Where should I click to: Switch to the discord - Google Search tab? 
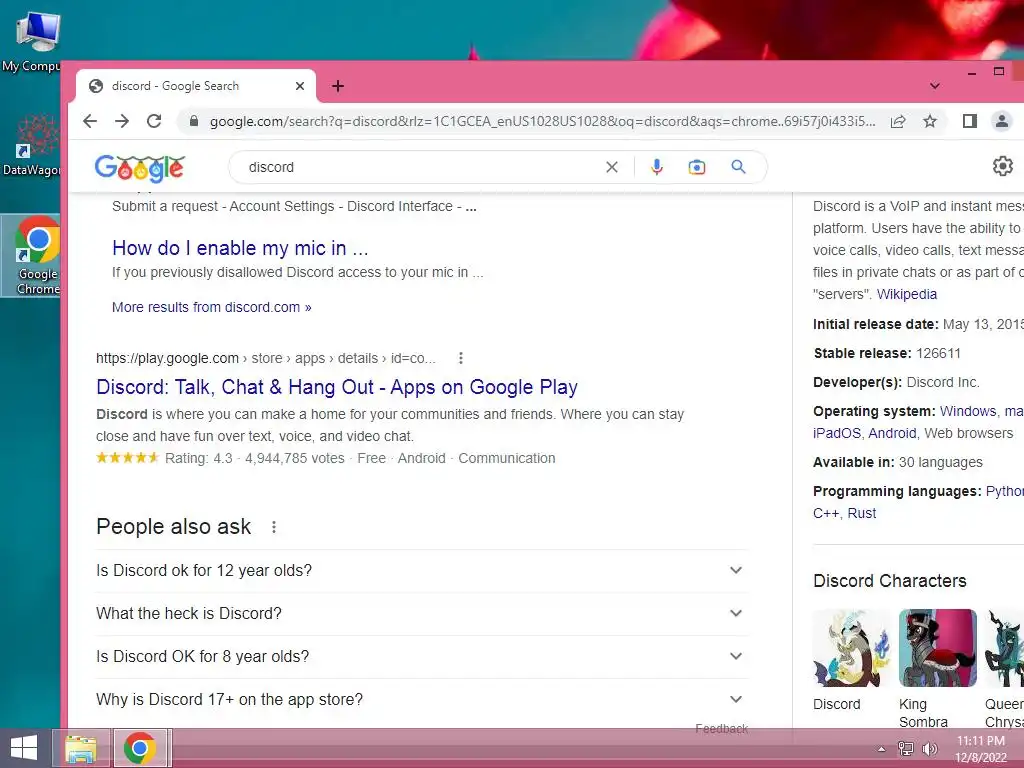click(196, 86)
